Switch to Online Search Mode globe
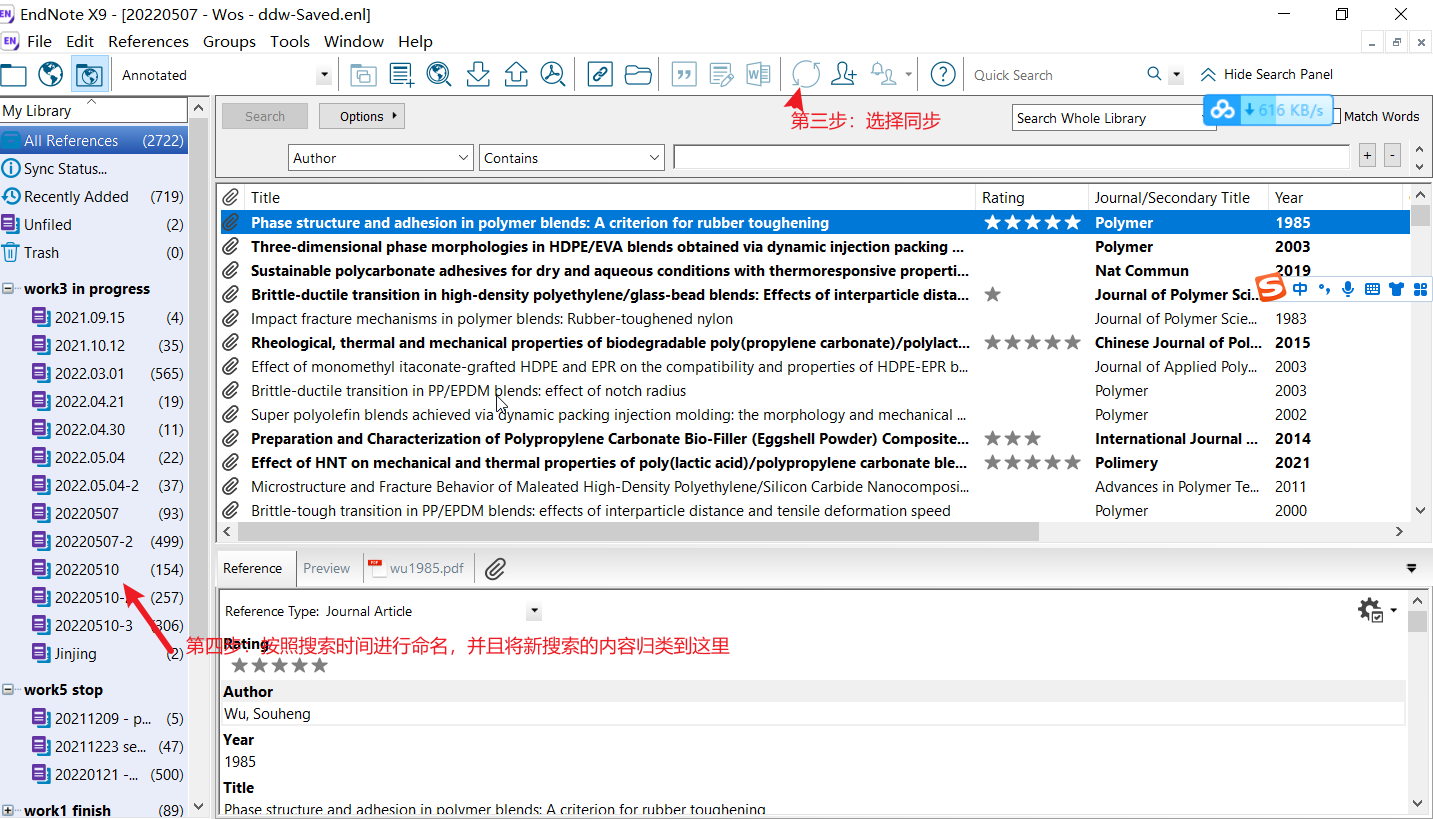The height and width of the screenshot is (819, 1433). pyautogui.click(x=50, y=74)
